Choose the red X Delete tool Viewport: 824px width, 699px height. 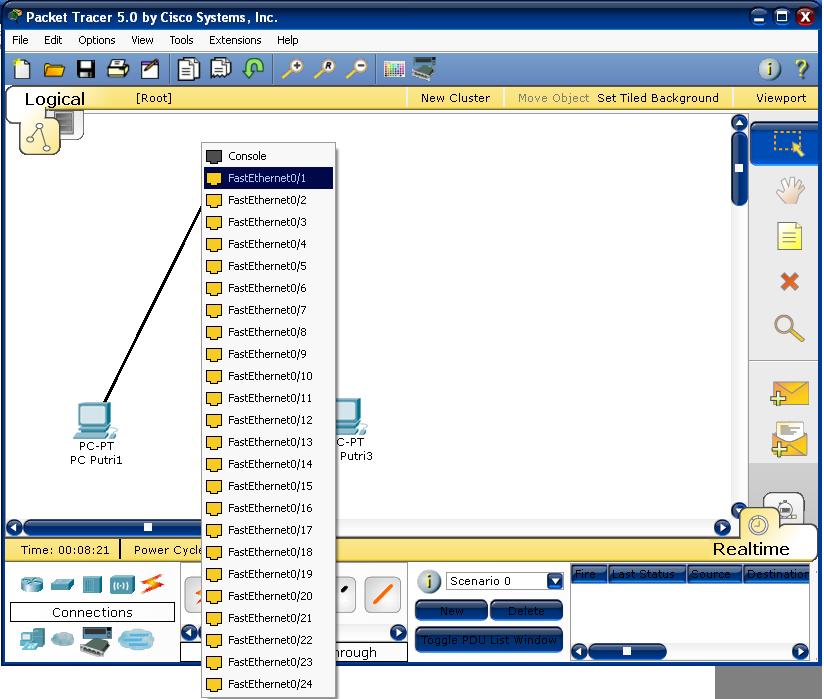point(789,282)
